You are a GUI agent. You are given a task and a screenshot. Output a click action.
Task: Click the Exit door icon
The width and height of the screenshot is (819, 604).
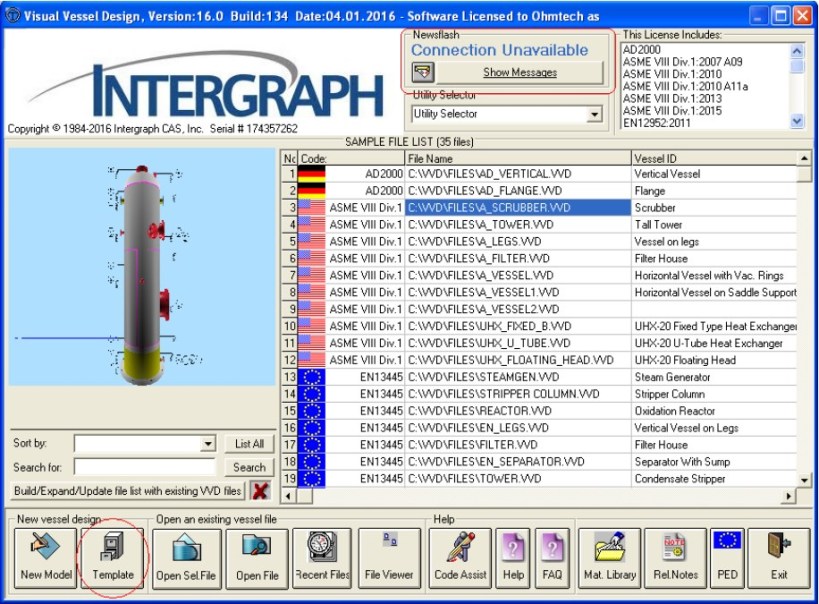tap(779, 558)
